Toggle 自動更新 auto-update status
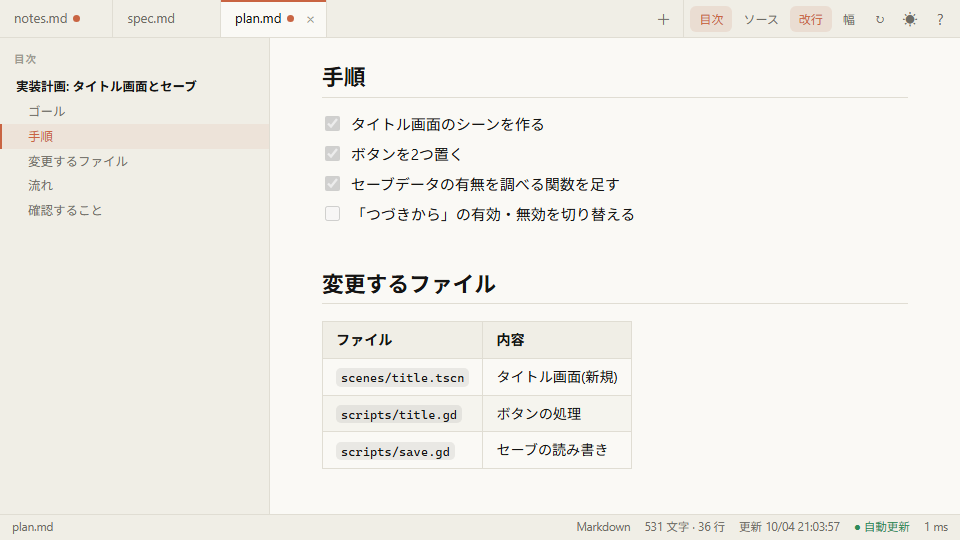This screenshot has width=960, height=540. pyautogui.click(x=882, y=527)
